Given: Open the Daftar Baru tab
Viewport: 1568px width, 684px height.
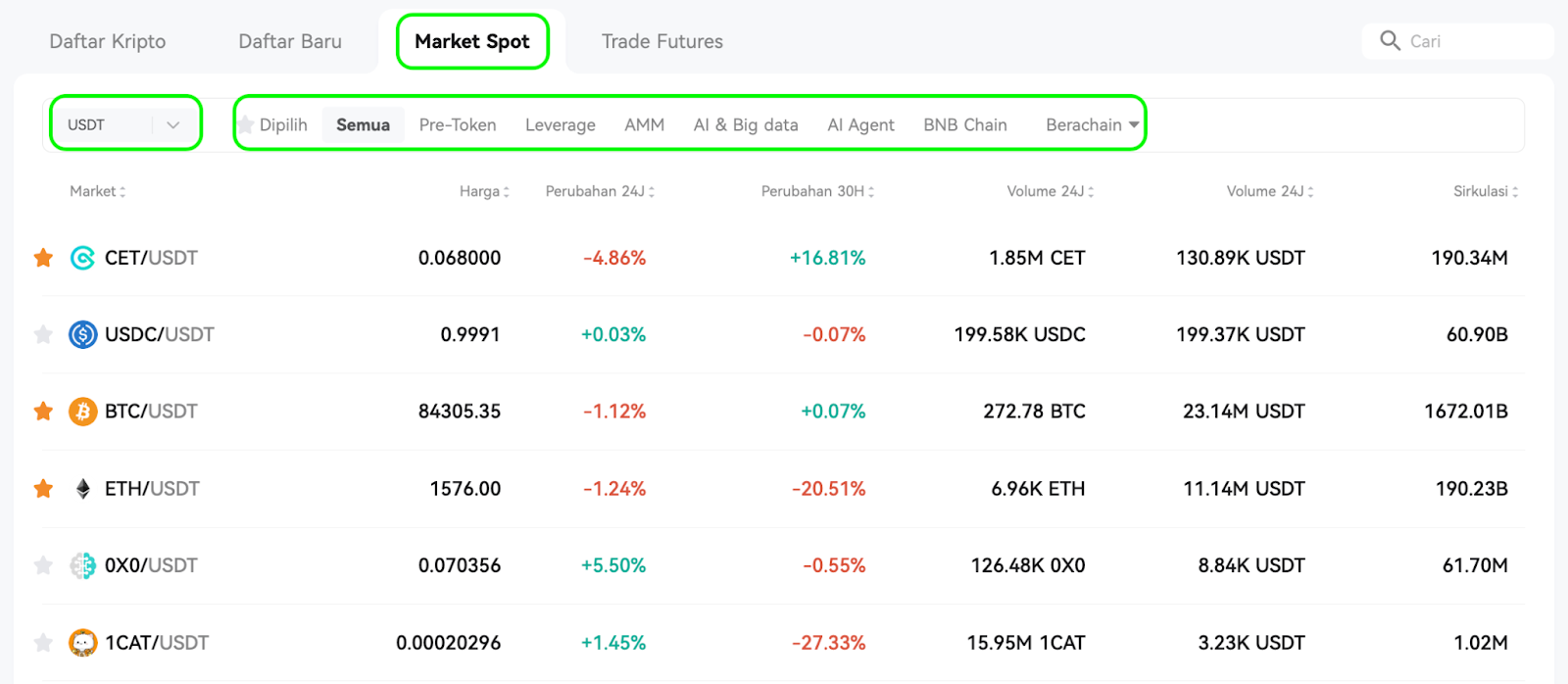Looking at the screenshot, I should [290, 41].
